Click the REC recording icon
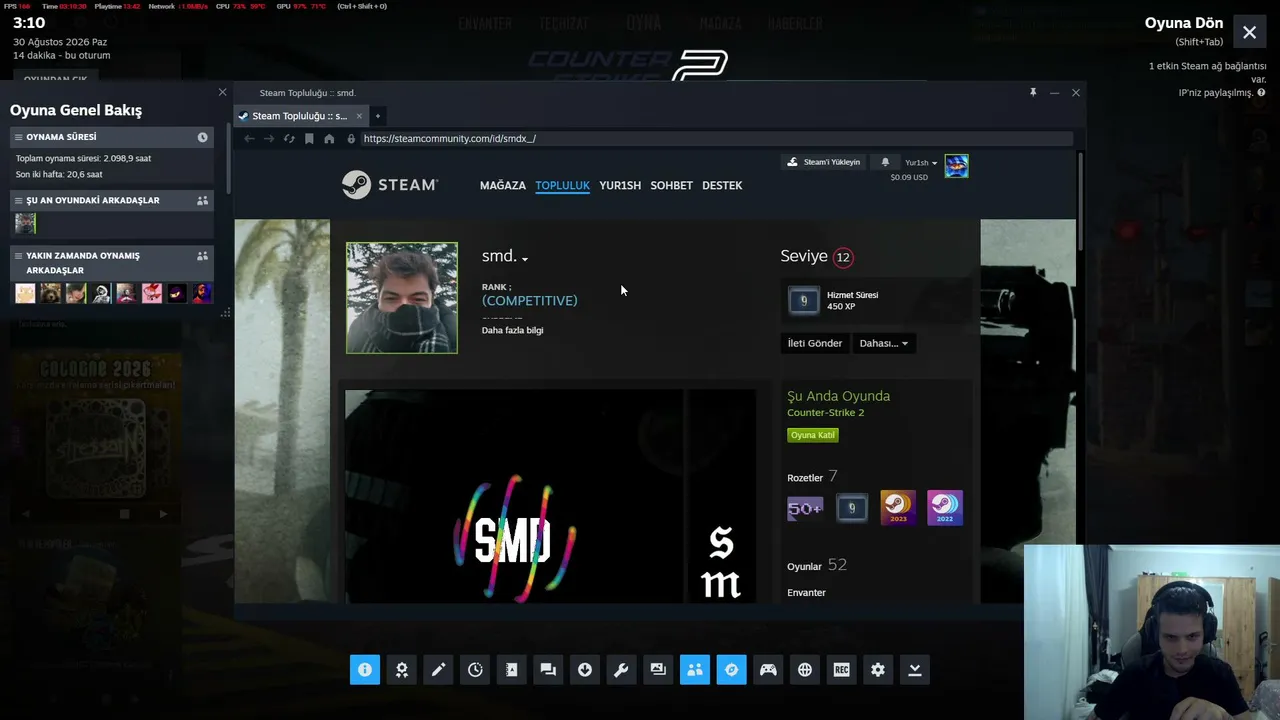This screenshot has width=1280, height=720. point(841,670)
